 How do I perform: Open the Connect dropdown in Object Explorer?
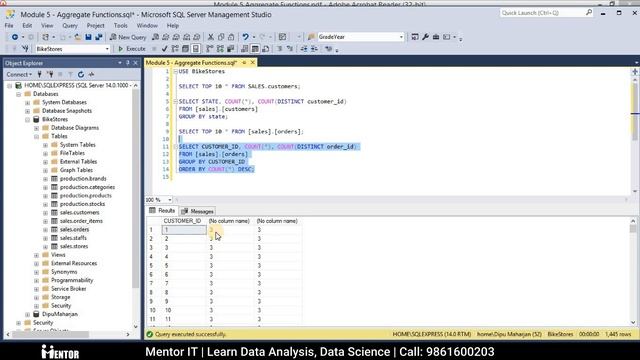point(19,75)
